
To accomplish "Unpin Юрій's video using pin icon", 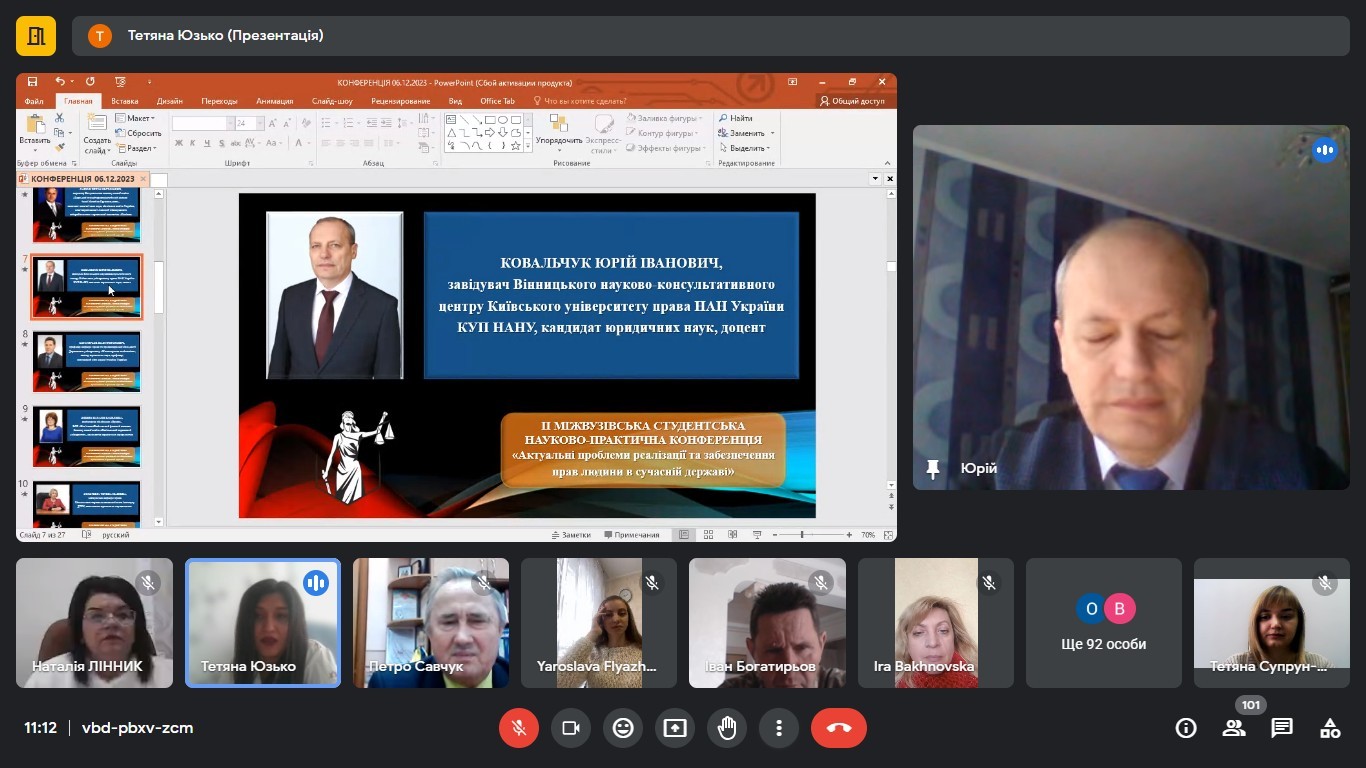I will point(933,469).
